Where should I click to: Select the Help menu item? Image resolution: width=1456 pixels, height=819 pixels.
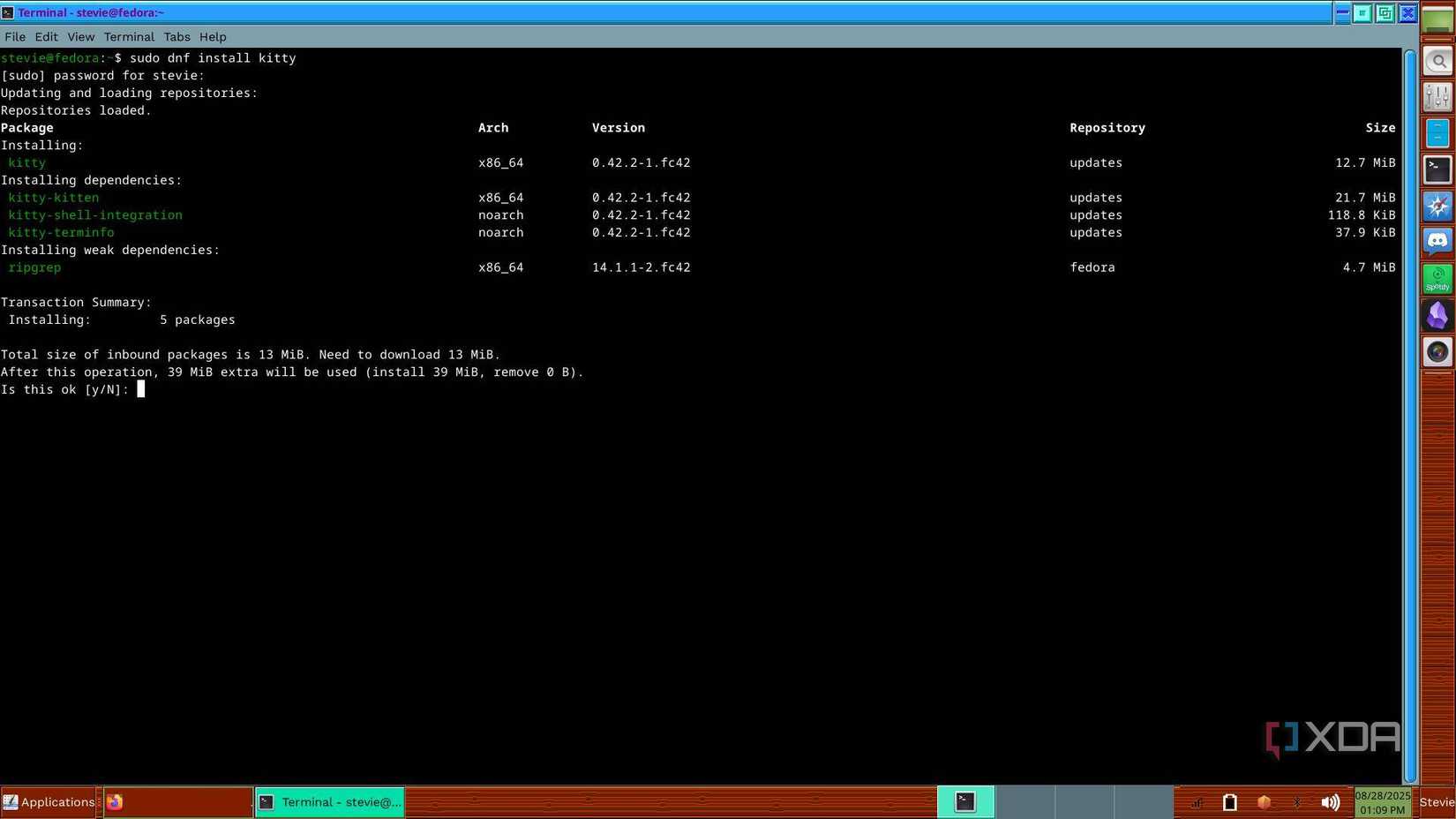pyautogui.click(x=213, y=36)
